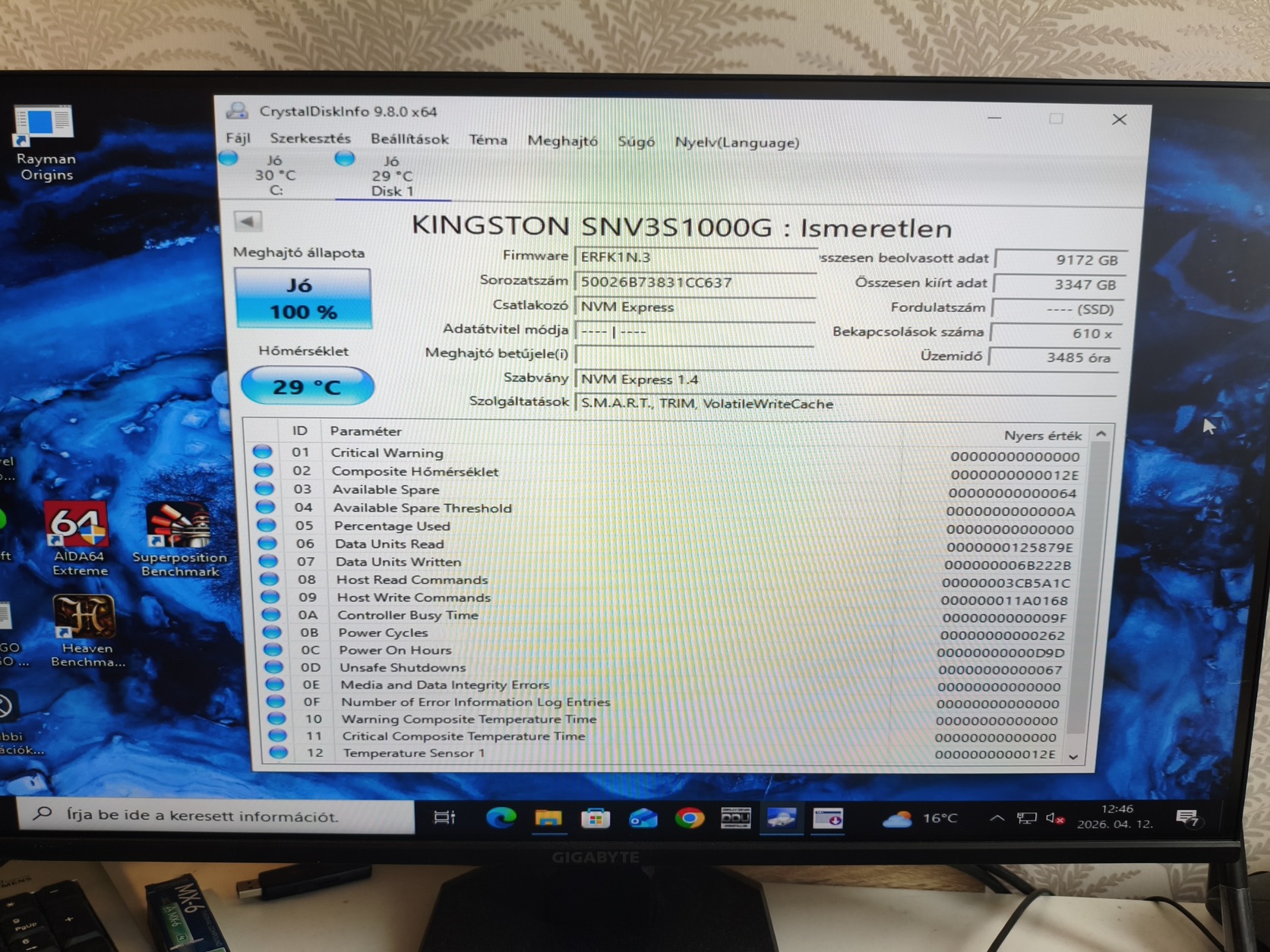Open the Outlook icon on the taskbar
This screenshot has height=952, width=1270.
[643, 818]
